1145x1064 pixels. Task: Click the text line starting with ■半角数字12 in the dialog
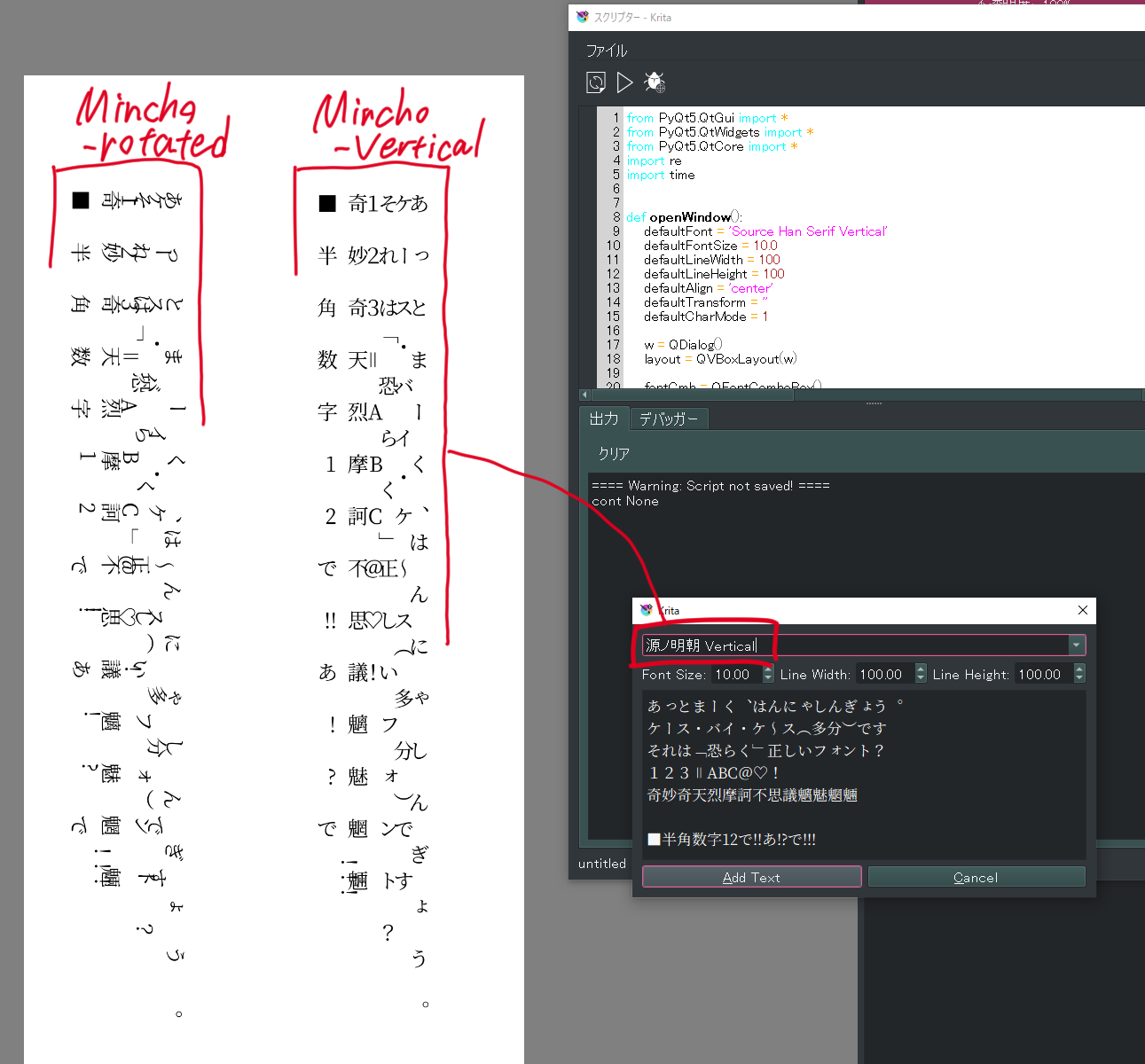(732, 840)
